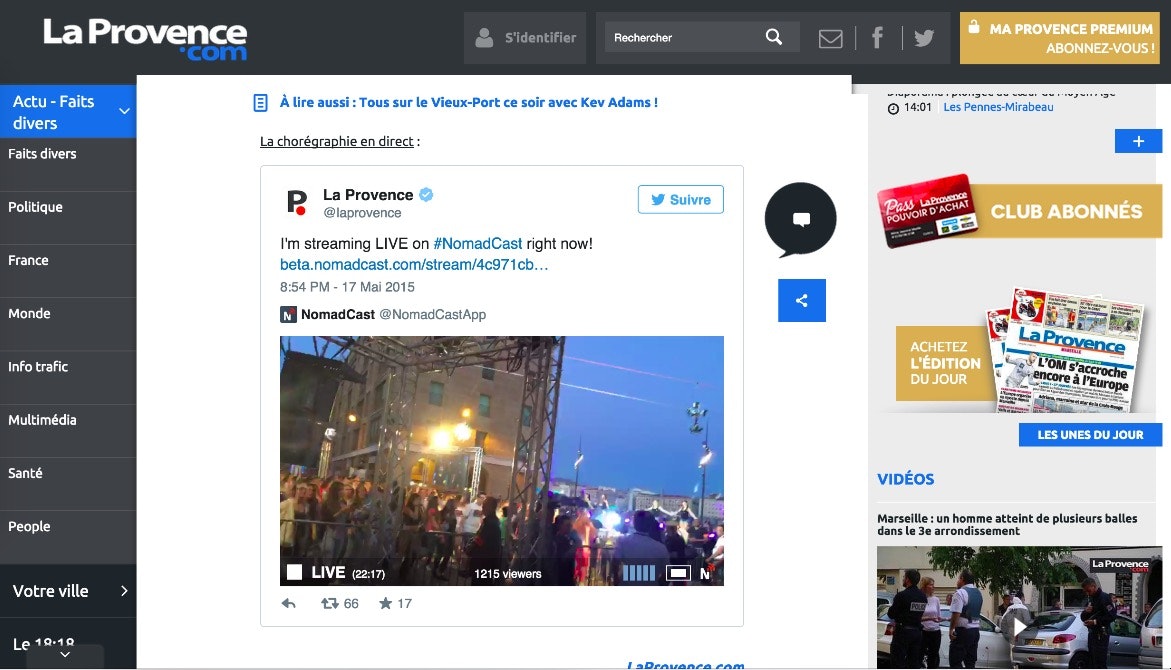Click the padlock icon on Premium banner
Screen dimensions: 1171x670
974,27
